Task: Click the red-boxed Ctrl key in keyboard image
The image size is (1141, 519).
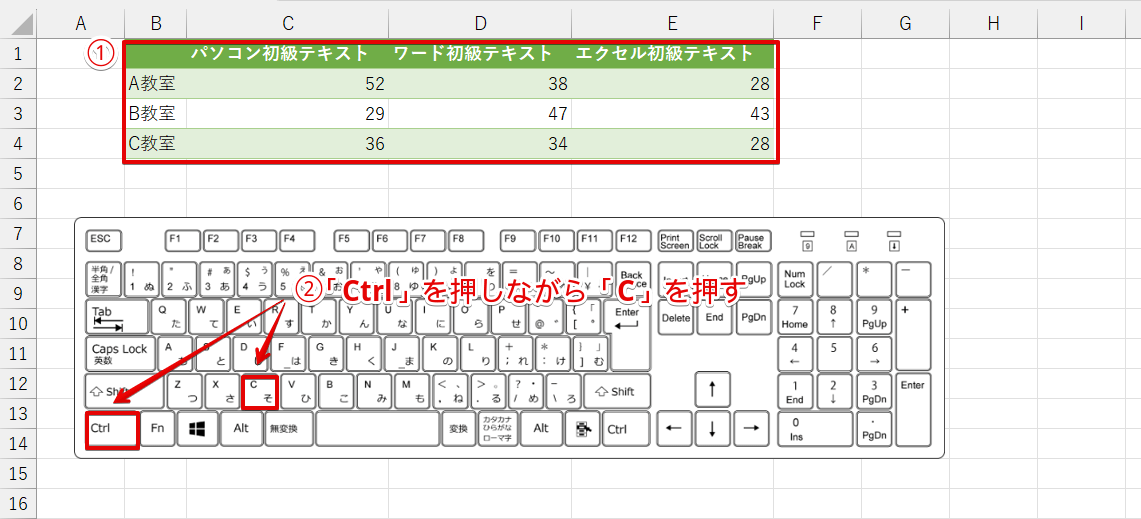Action: point(111,428)
